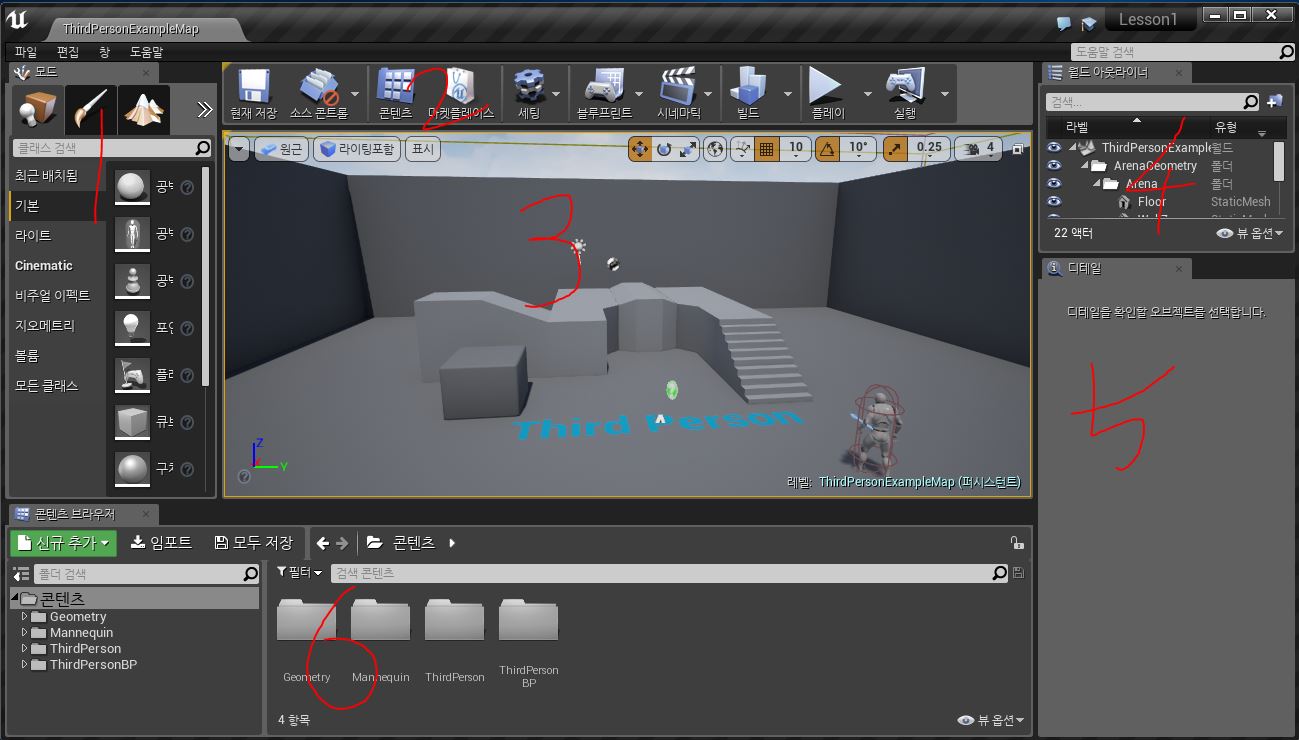Open the 실행 options dropdown arrow
1299x740 pixels.
[x=944, y=93]
